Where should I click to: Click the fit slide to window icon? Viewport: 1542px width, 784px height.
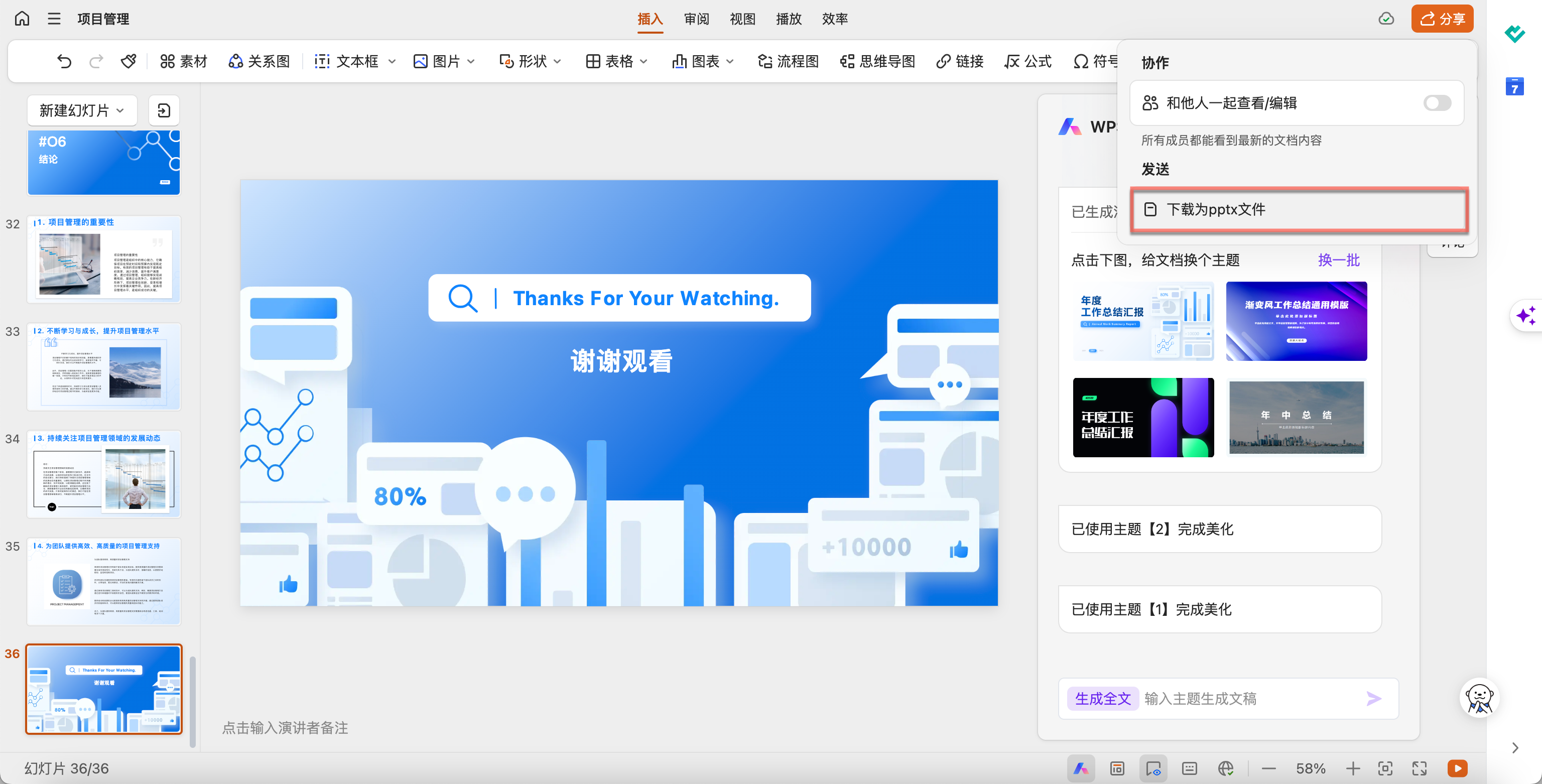click(x=1385, y=768)
